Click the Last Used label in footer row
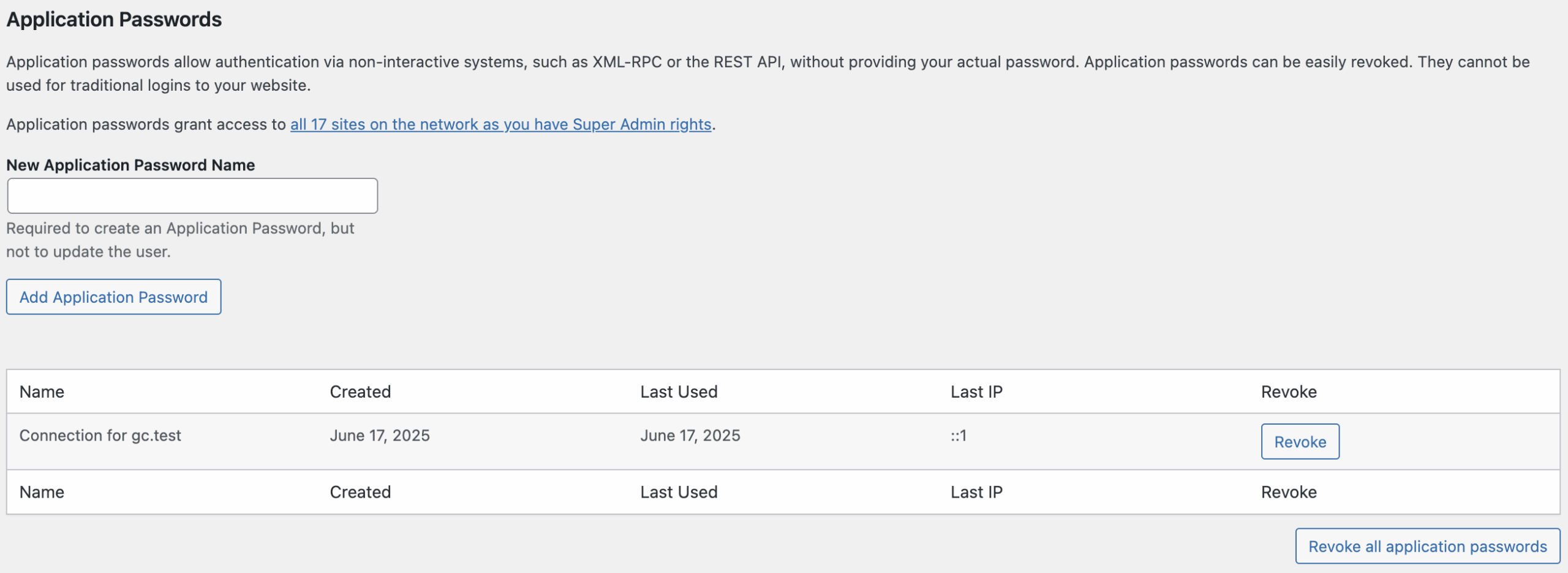 679,492
